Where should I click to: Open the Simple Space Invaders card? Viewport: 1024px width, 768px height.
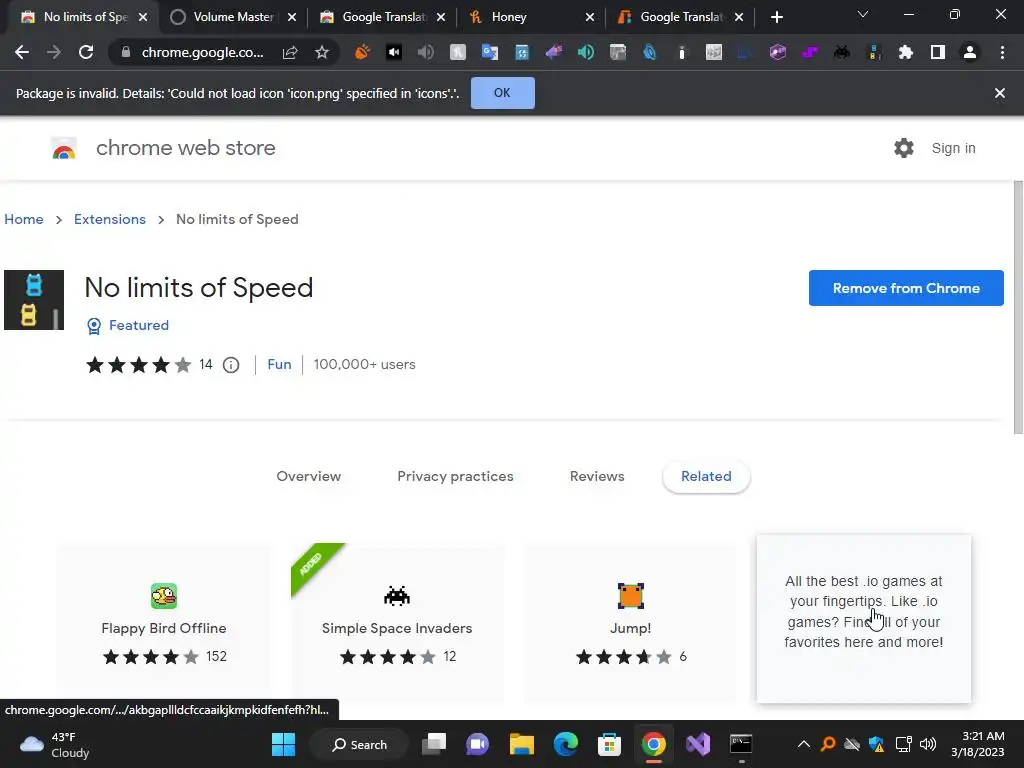pyautogui.click(x=397, y=624)
